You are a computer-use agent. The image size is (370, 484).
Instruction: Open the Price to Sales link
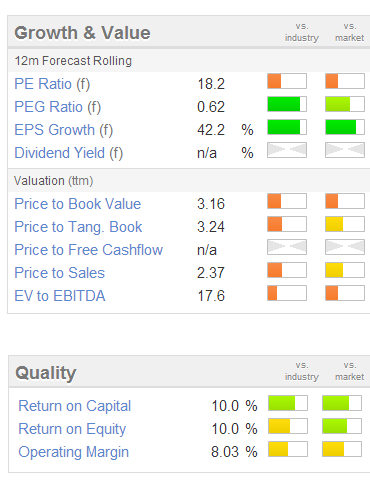(60, 273)
